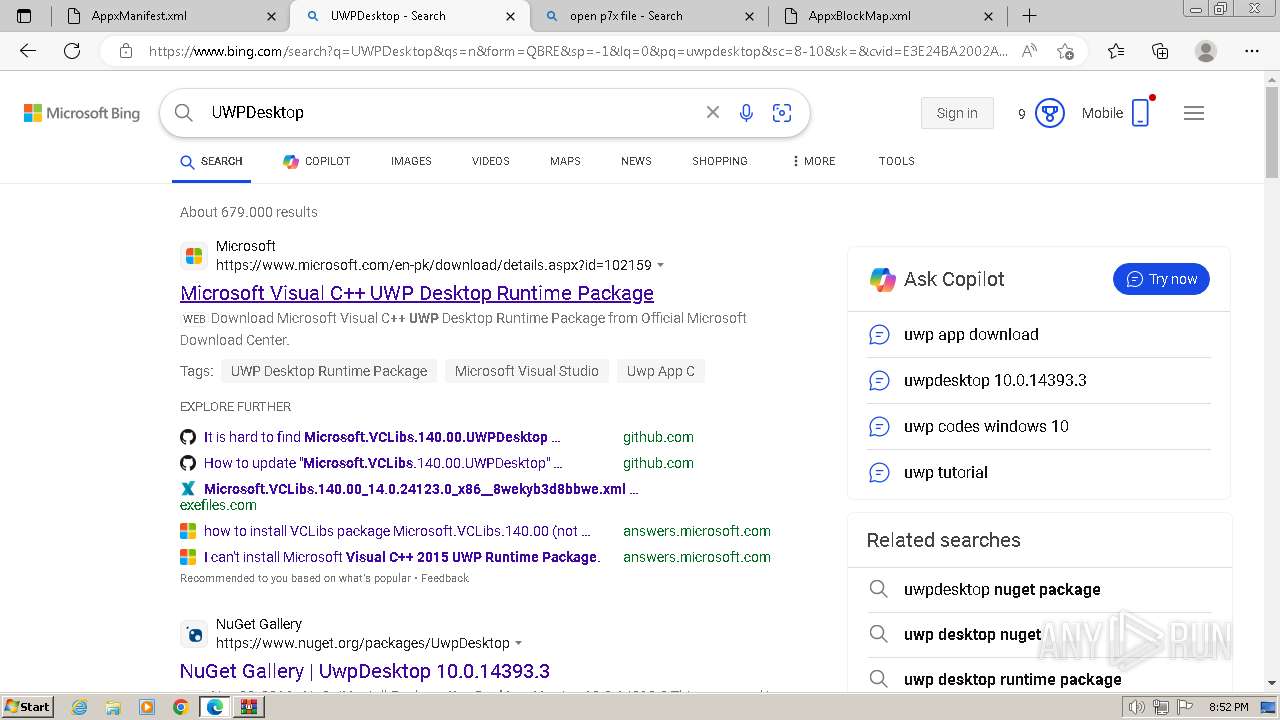Open WinRAR from taskbar
This screenshot has height=720, width=1280.
(x=248, y=707)
